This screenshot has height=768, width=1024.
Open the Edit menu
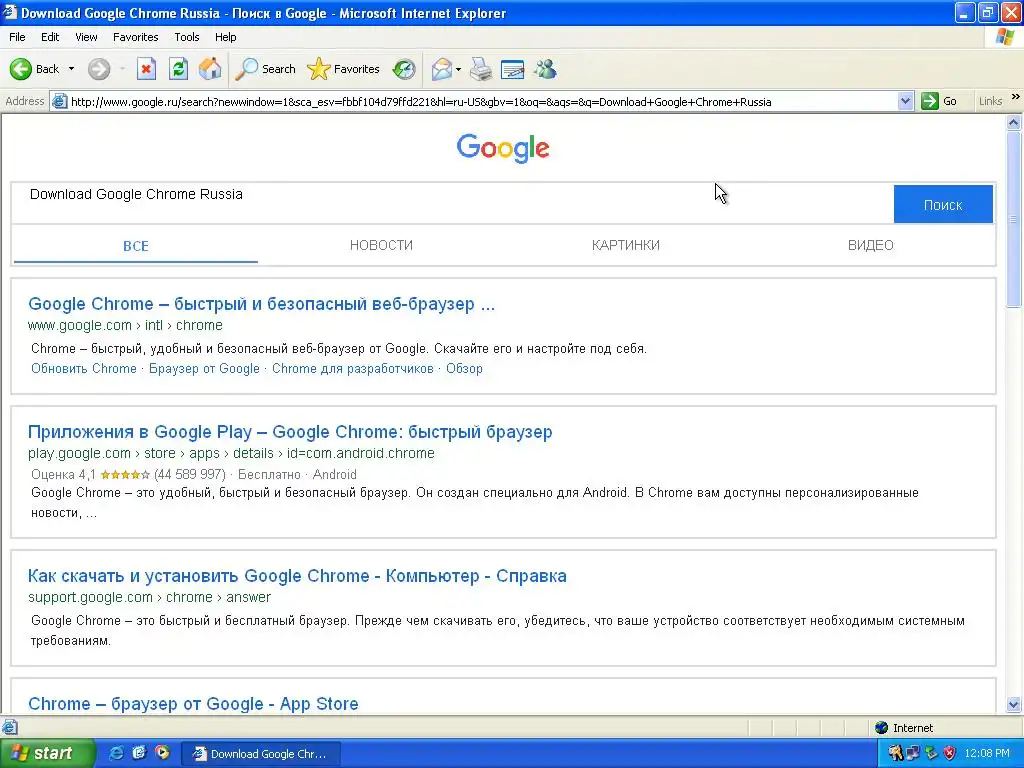[50, 37]
